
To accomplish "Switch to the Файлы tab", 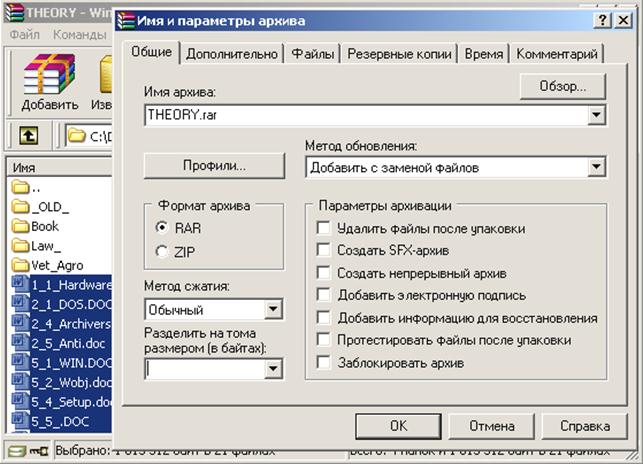I will click(312, 54).
